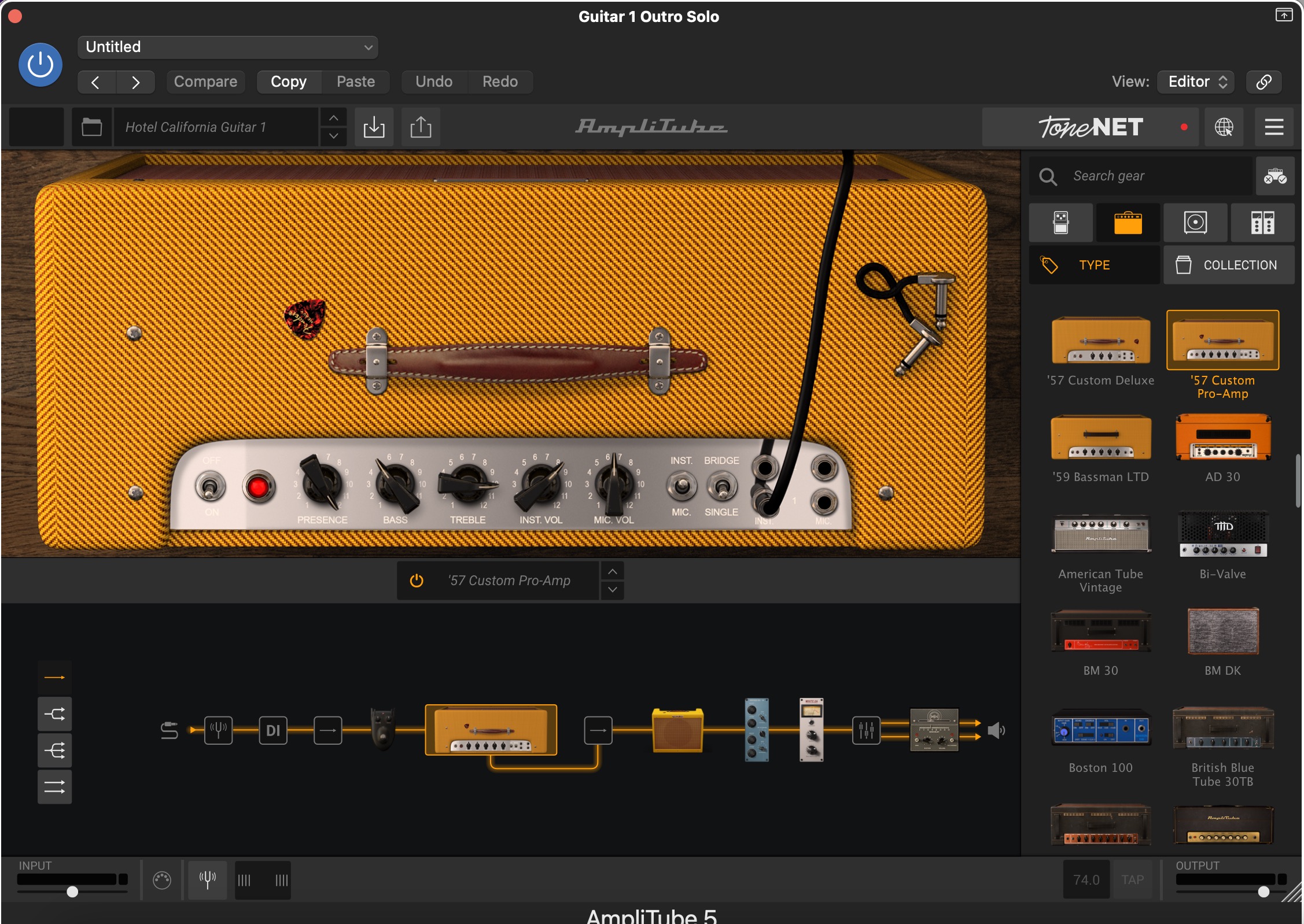Step to the previous preset up arrow

pos(334,118)
